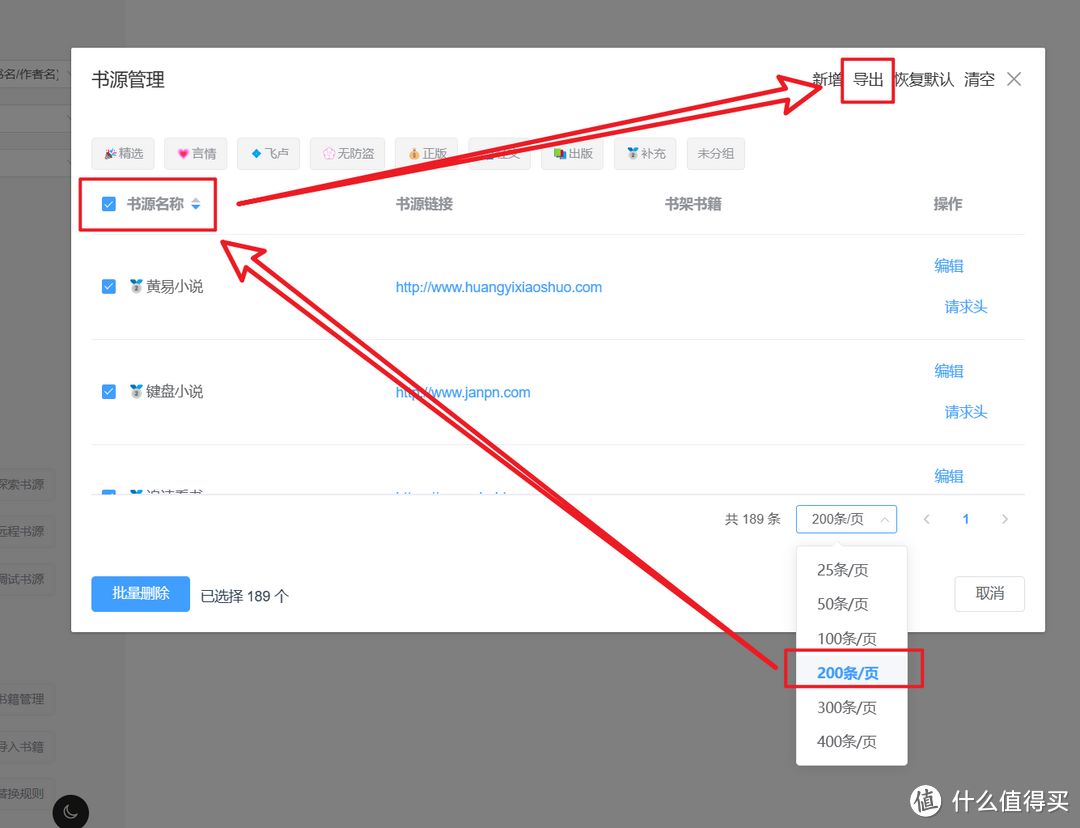Select 200条/页 from the page size list
The height and width of the screenshot is (828, 1080).
(x=851, y=673)
